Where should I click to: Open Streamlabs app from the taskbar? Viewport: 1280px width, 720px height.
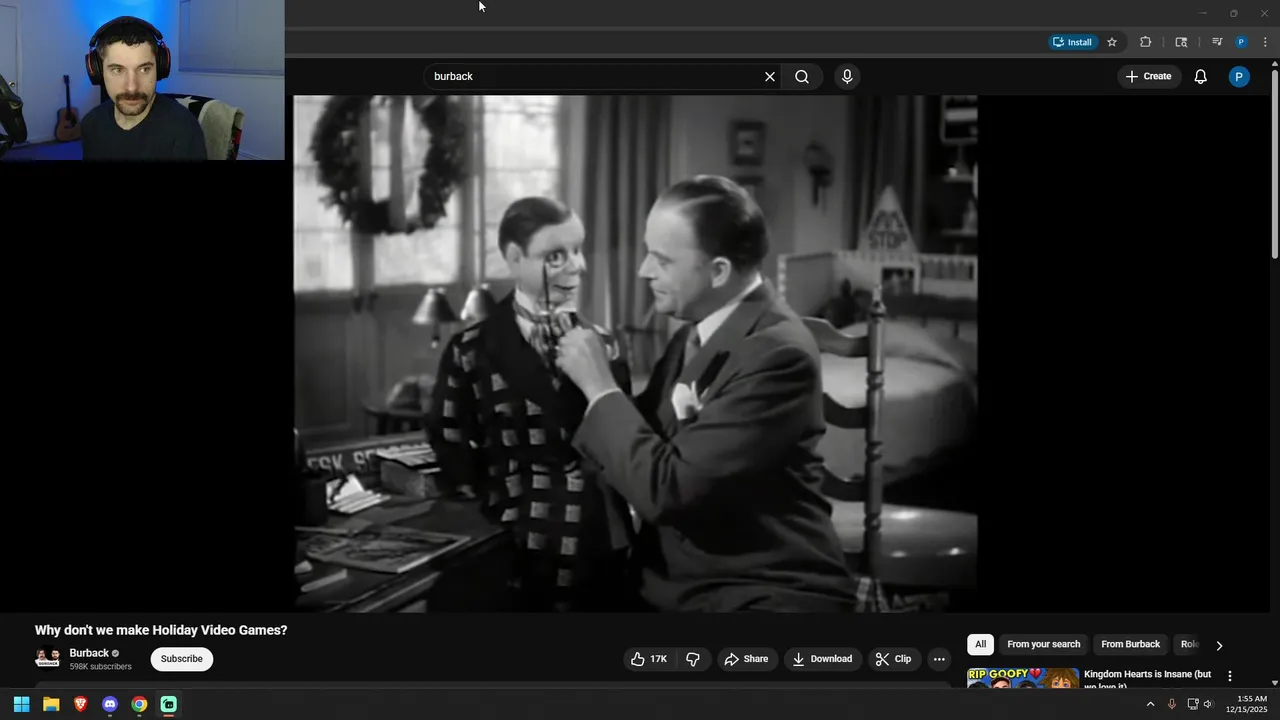[169, 704]
